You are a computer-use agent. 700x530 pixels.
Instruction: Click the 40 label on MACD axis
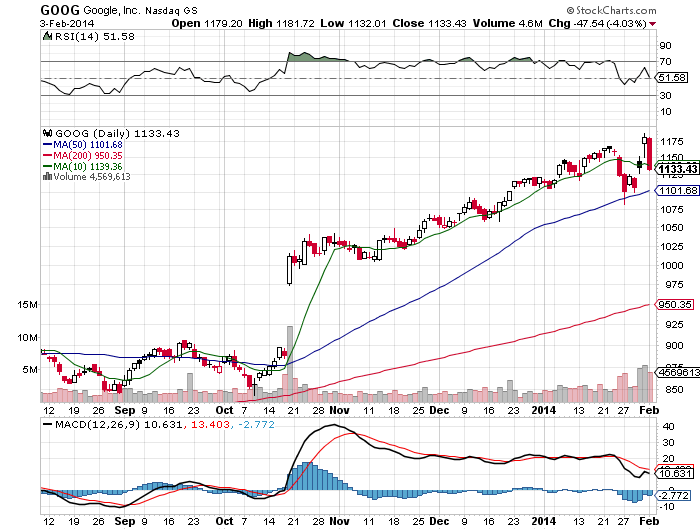[668, 426]
